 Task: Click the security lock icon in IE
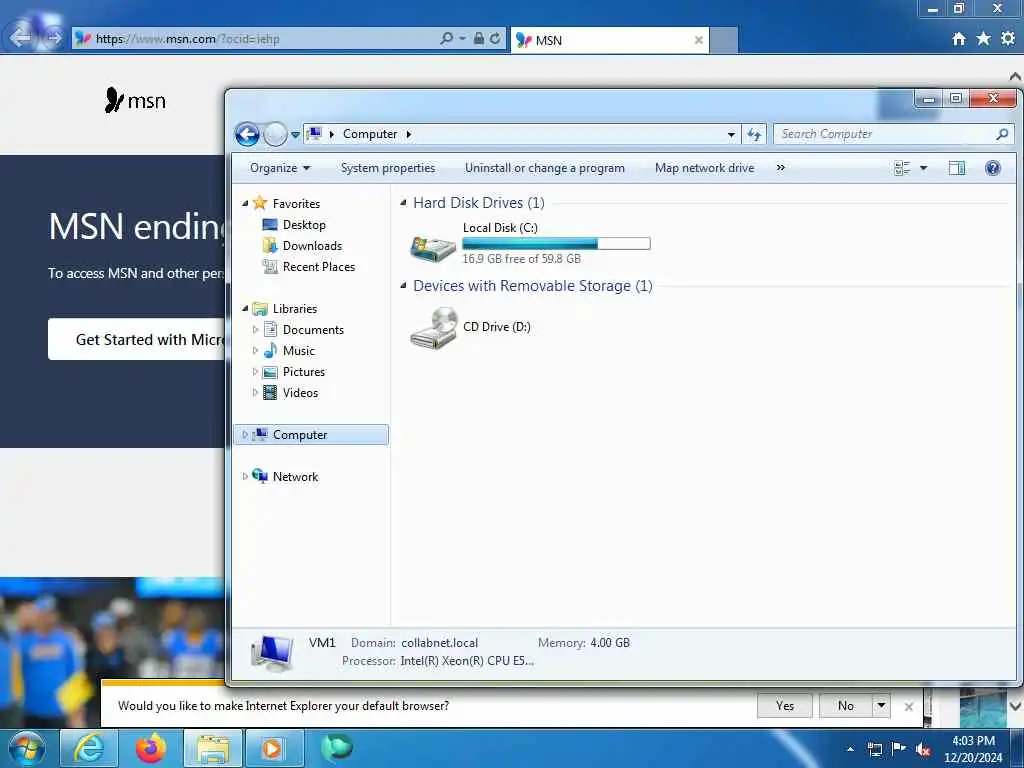(479, 39)
